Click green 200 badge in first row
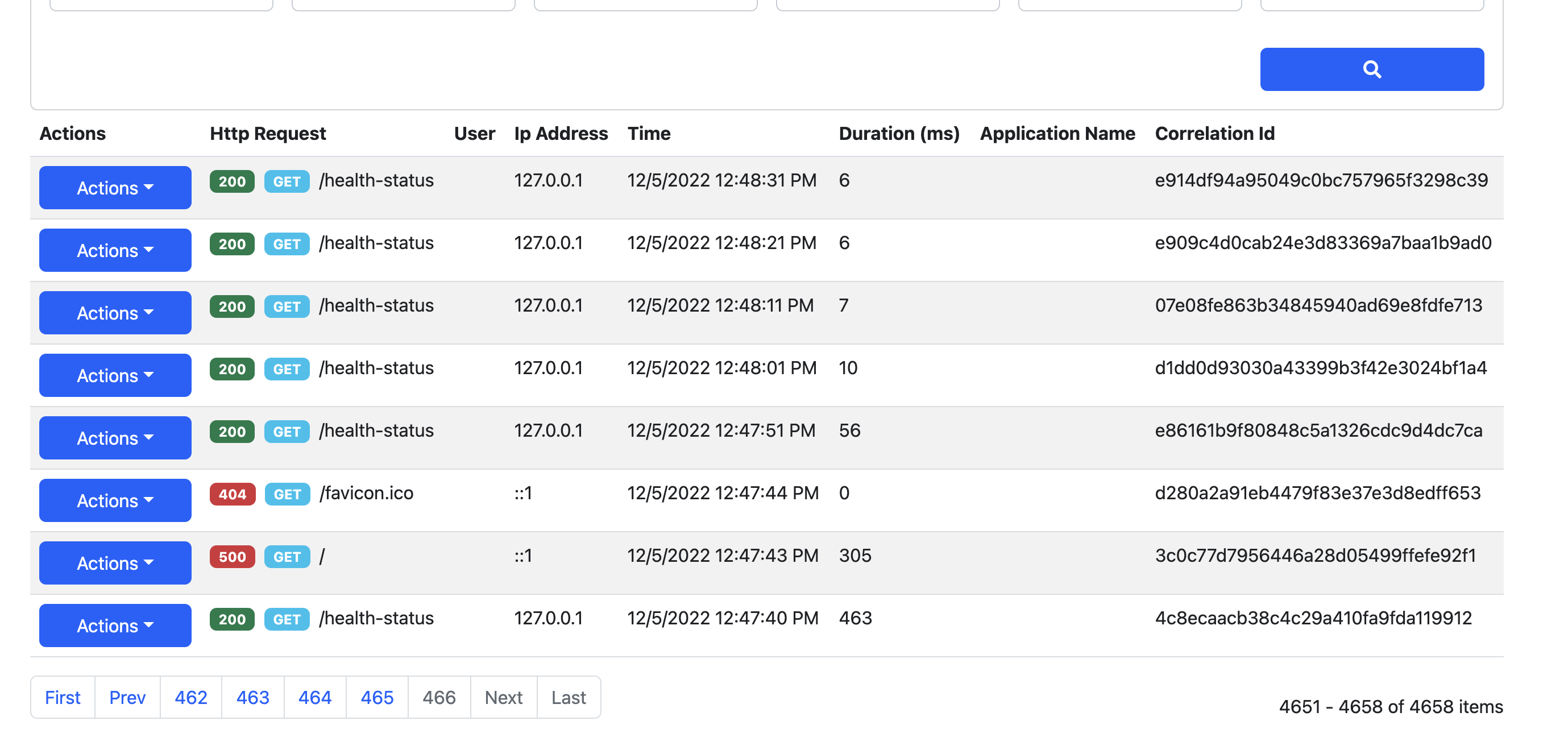Image resolution: width=1568 pixels, height=729 pixels. coord(232,181)
